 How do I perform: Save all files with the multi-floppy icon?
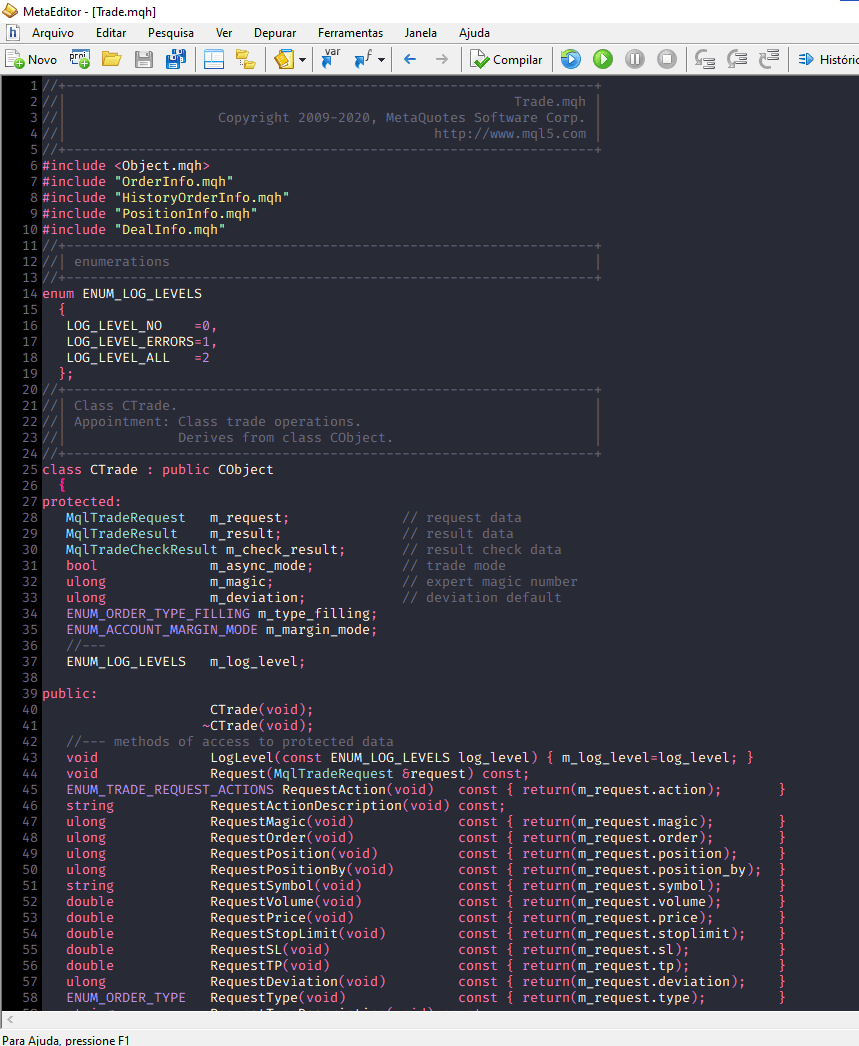(x=176, y=59)
